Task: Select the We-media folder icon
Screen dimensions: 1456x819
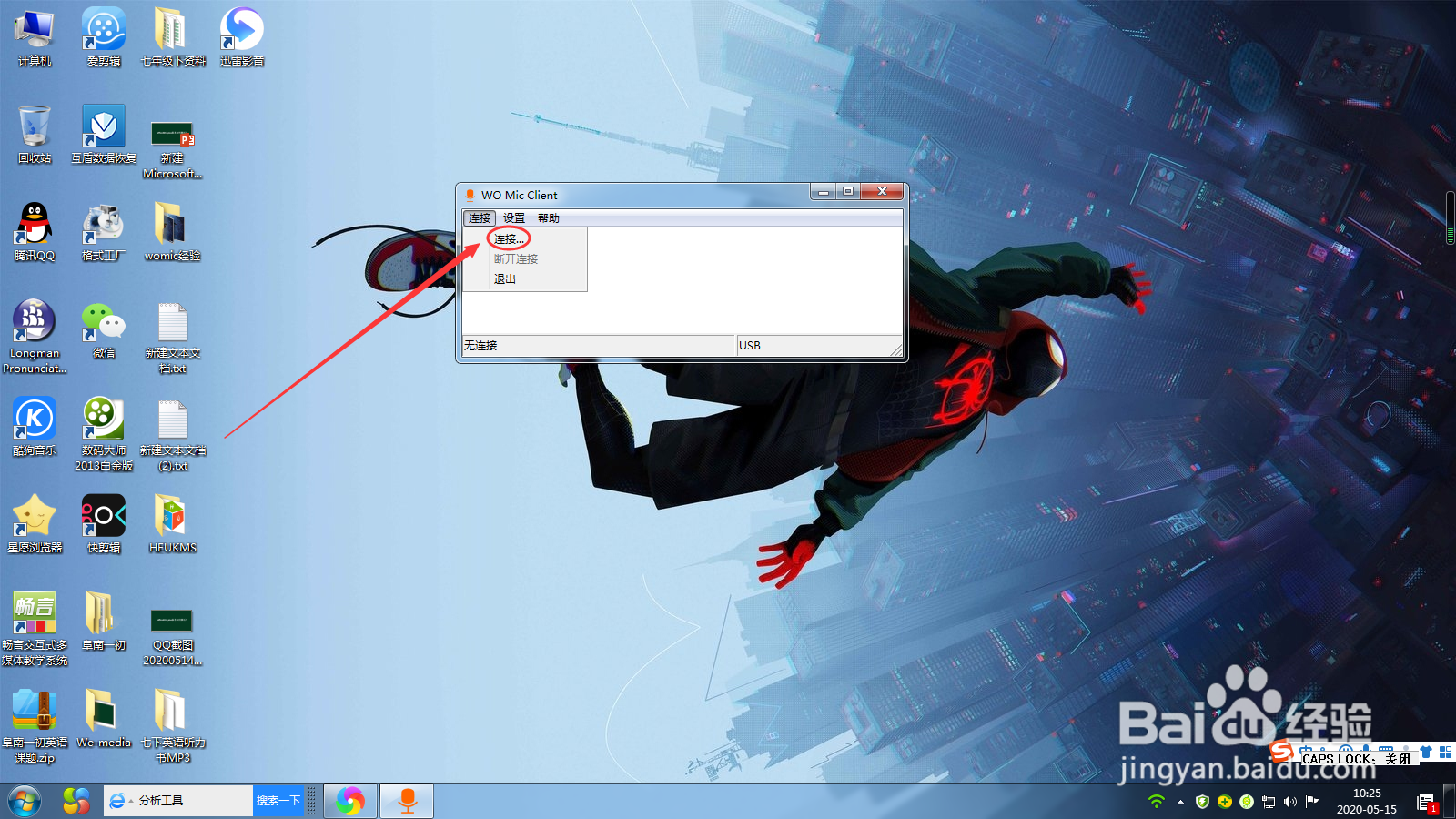Action: point(104,719)
